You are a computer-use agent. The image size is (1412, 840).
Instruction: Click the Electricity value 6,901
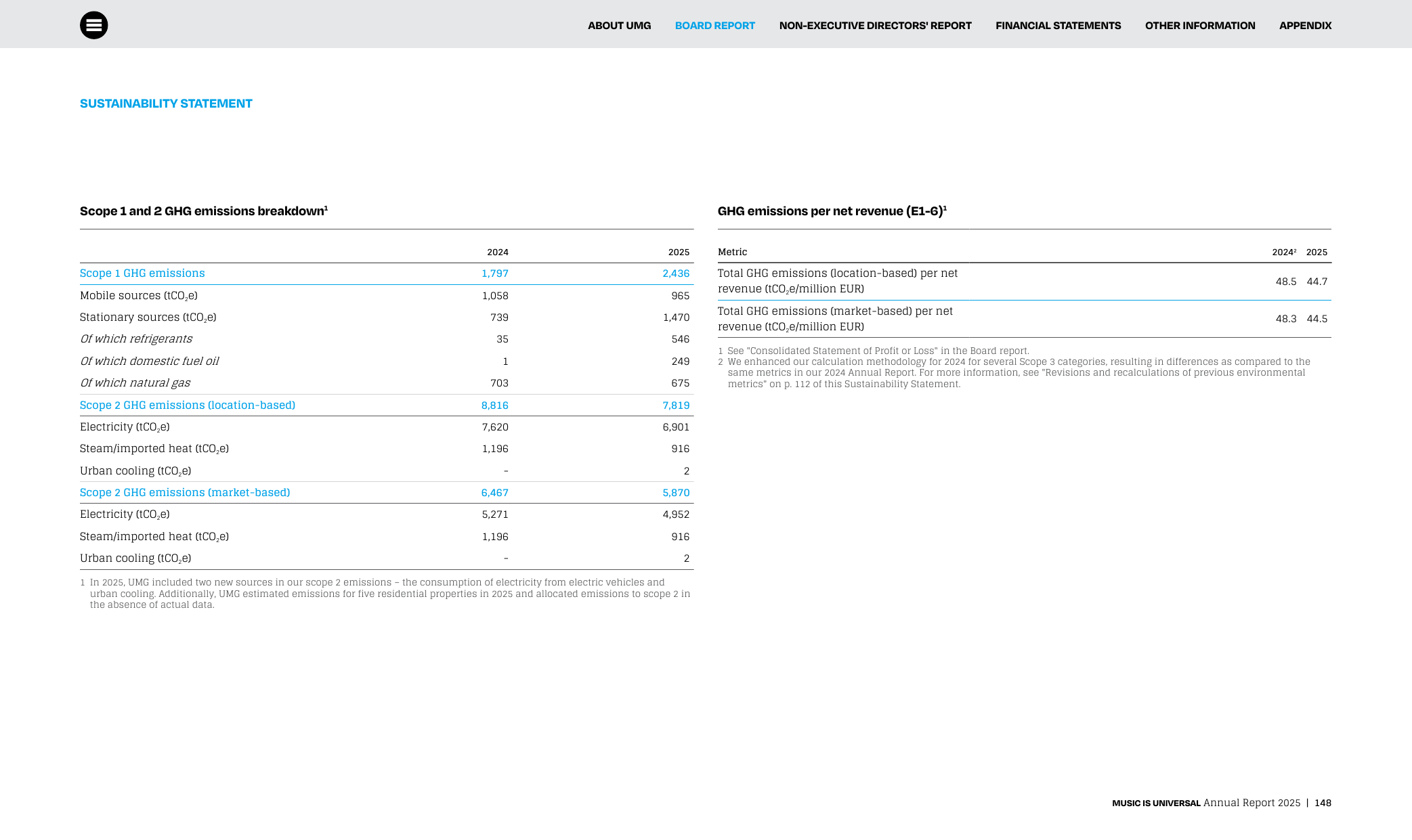coord(676,427)
